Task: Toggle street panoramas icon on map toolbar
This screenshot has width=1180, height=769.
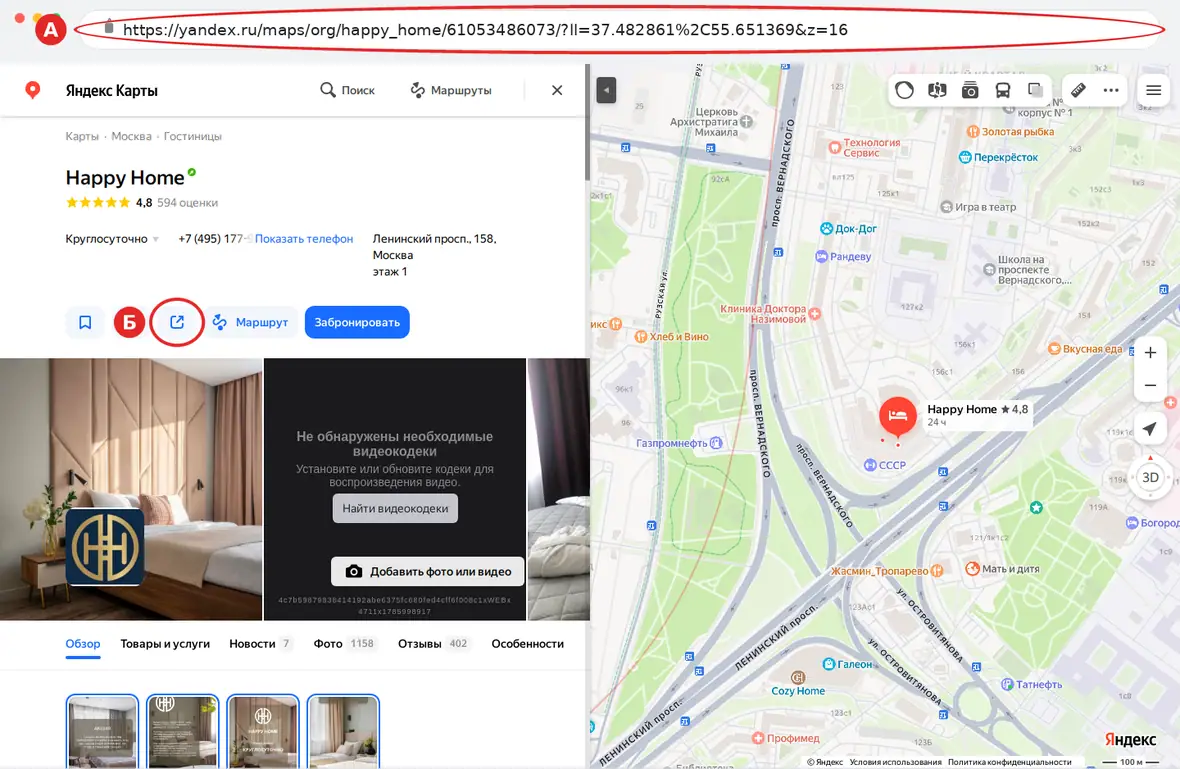Action: (x=937, y=90)
